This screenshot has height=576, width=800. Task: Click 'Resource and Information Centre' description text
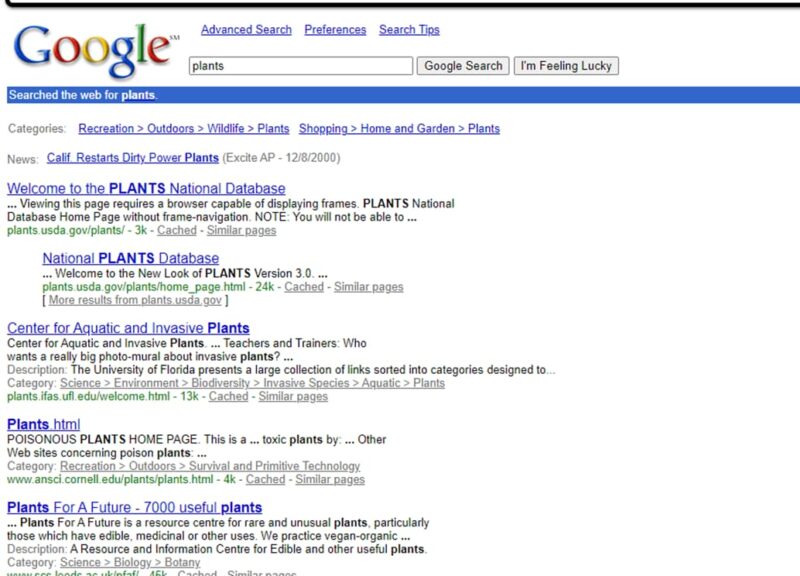point(248,549)
